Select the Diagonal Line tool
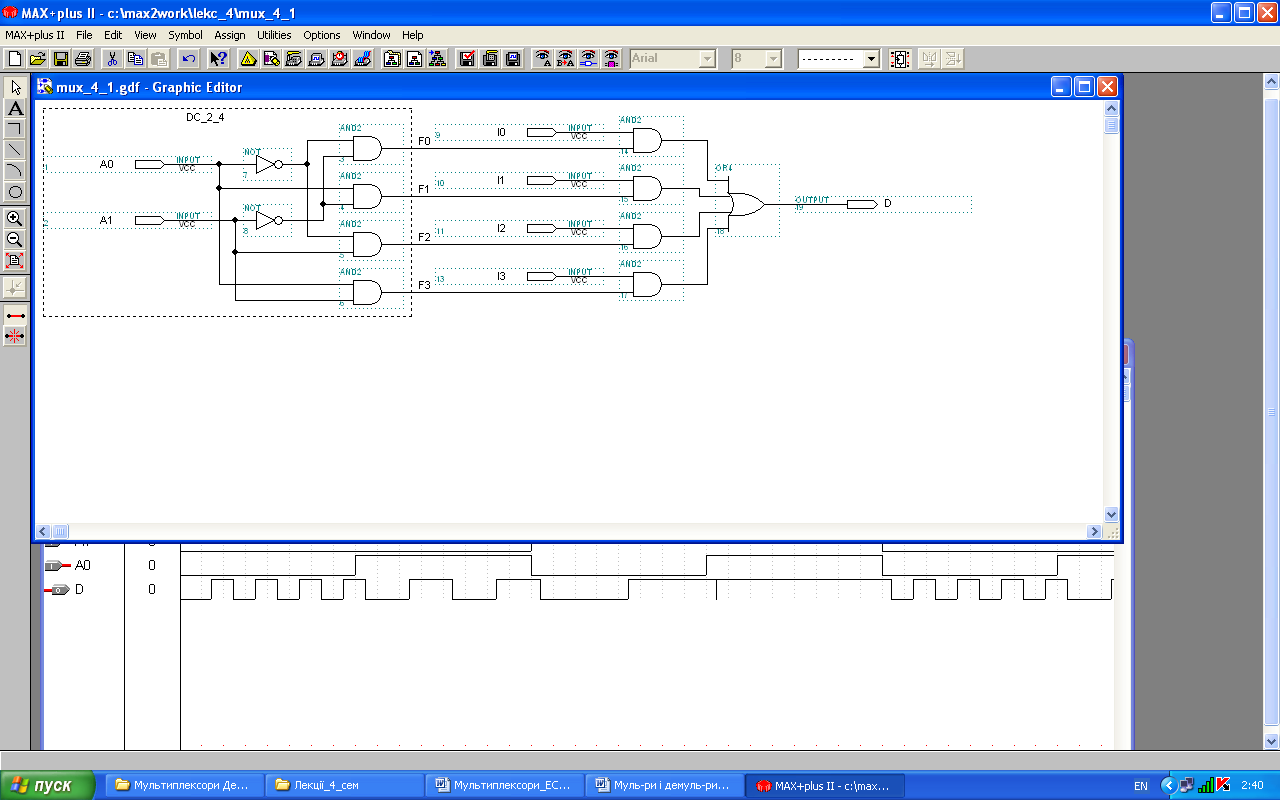The width and height of the screenshot is (1280, 800). [15, 150]
